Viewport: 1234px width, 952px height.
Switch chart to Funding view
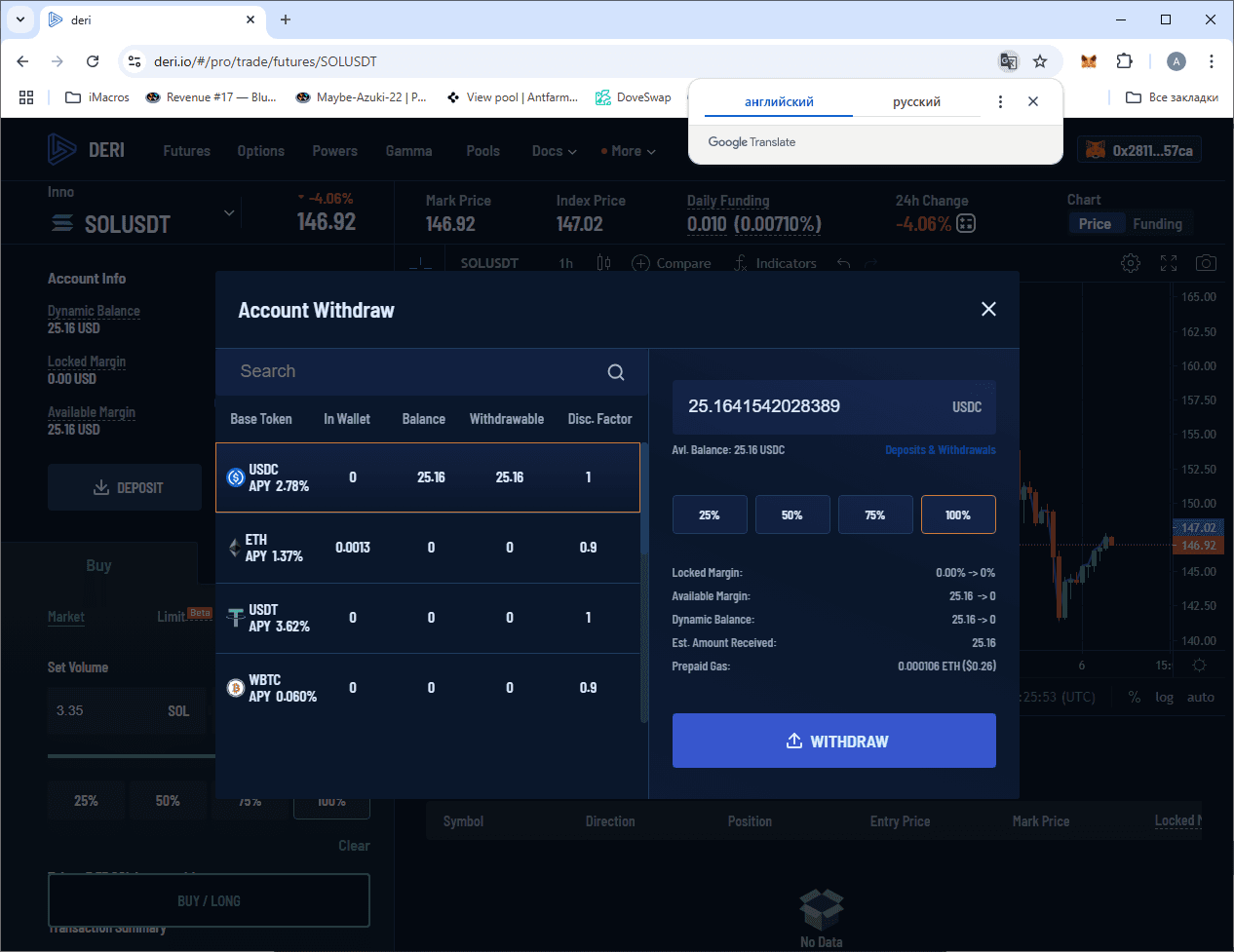click(x=1157, y=224)
